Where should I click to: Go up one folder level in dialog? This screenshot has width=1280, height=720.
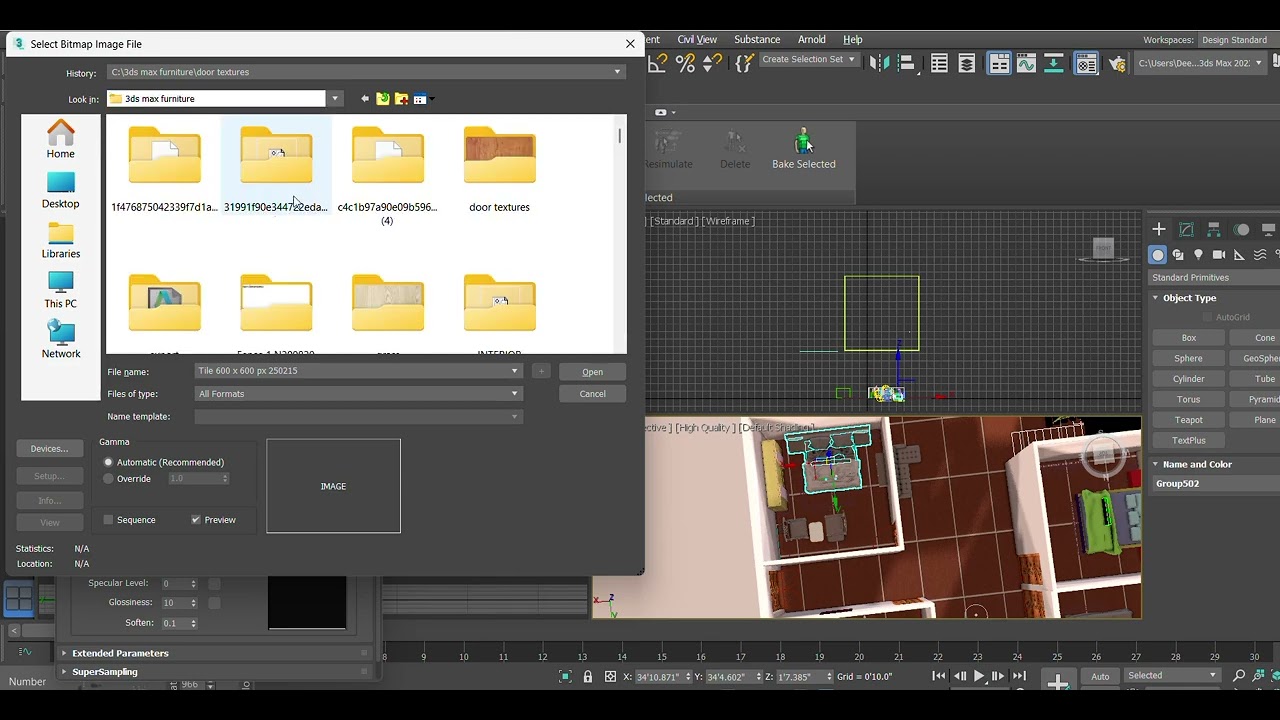click(383, 99)
